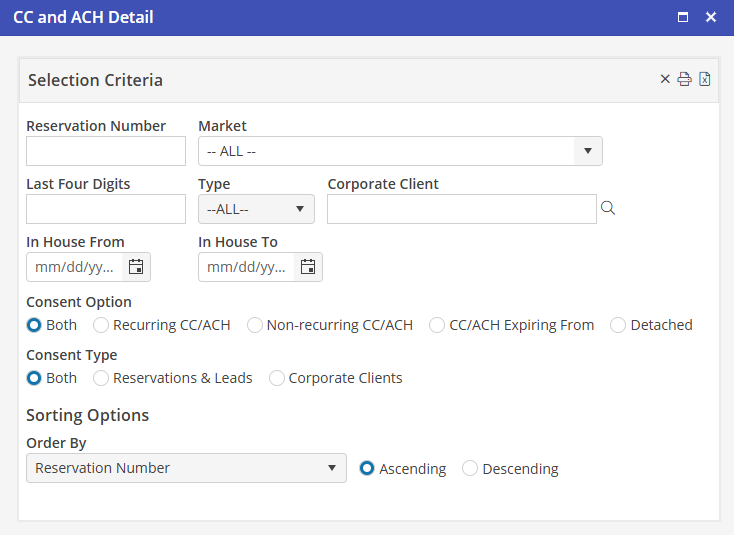Close the CC and ACH Detail window
Viewport: 734px width, 535px height.
(711, 17)
